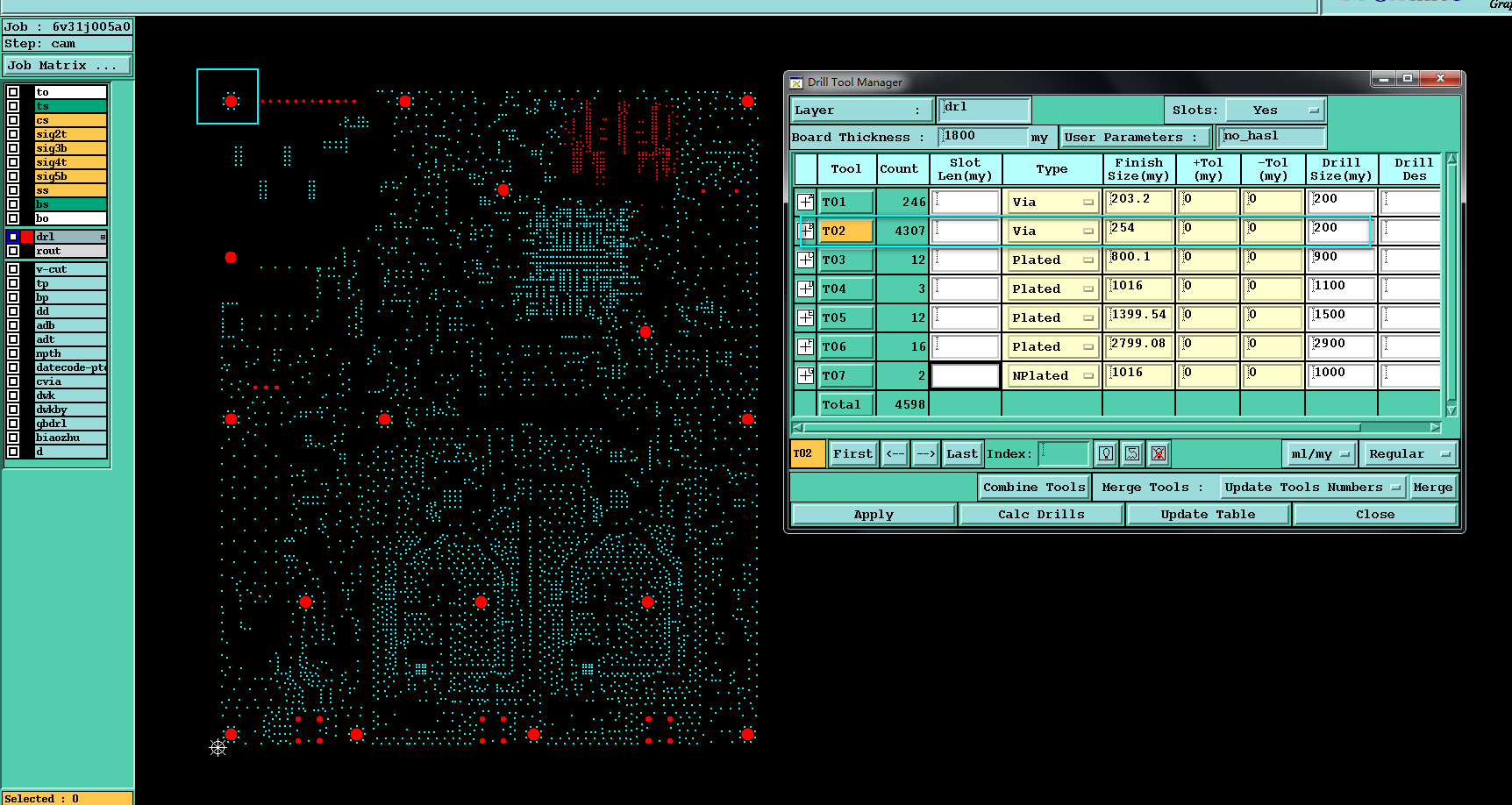Screen dimensions: 1512x805
Task: Expand tool T05 row with plus icon
Action: [x=805, y=317]
